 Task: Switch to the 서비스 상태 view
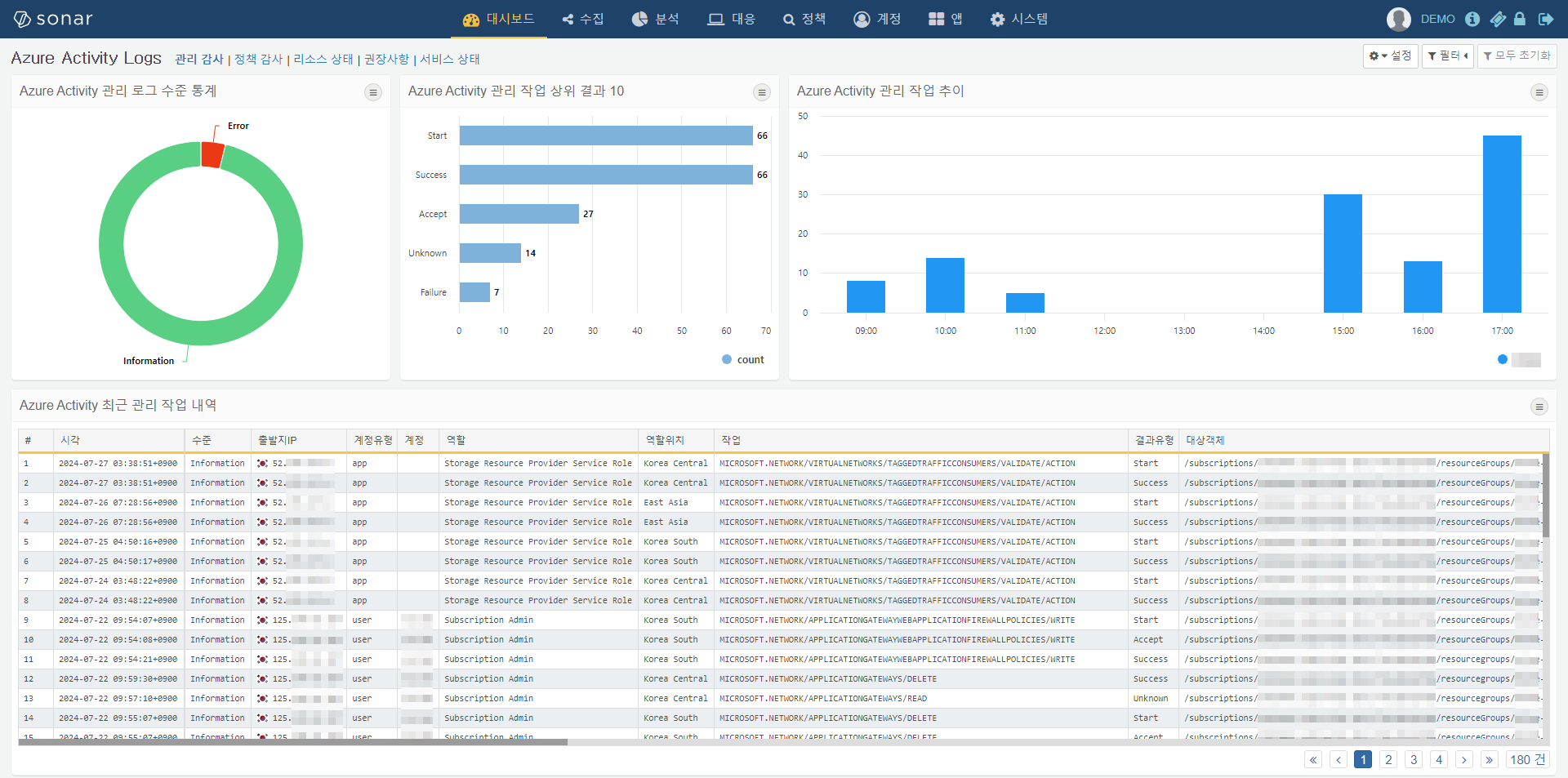coord(450,59)
